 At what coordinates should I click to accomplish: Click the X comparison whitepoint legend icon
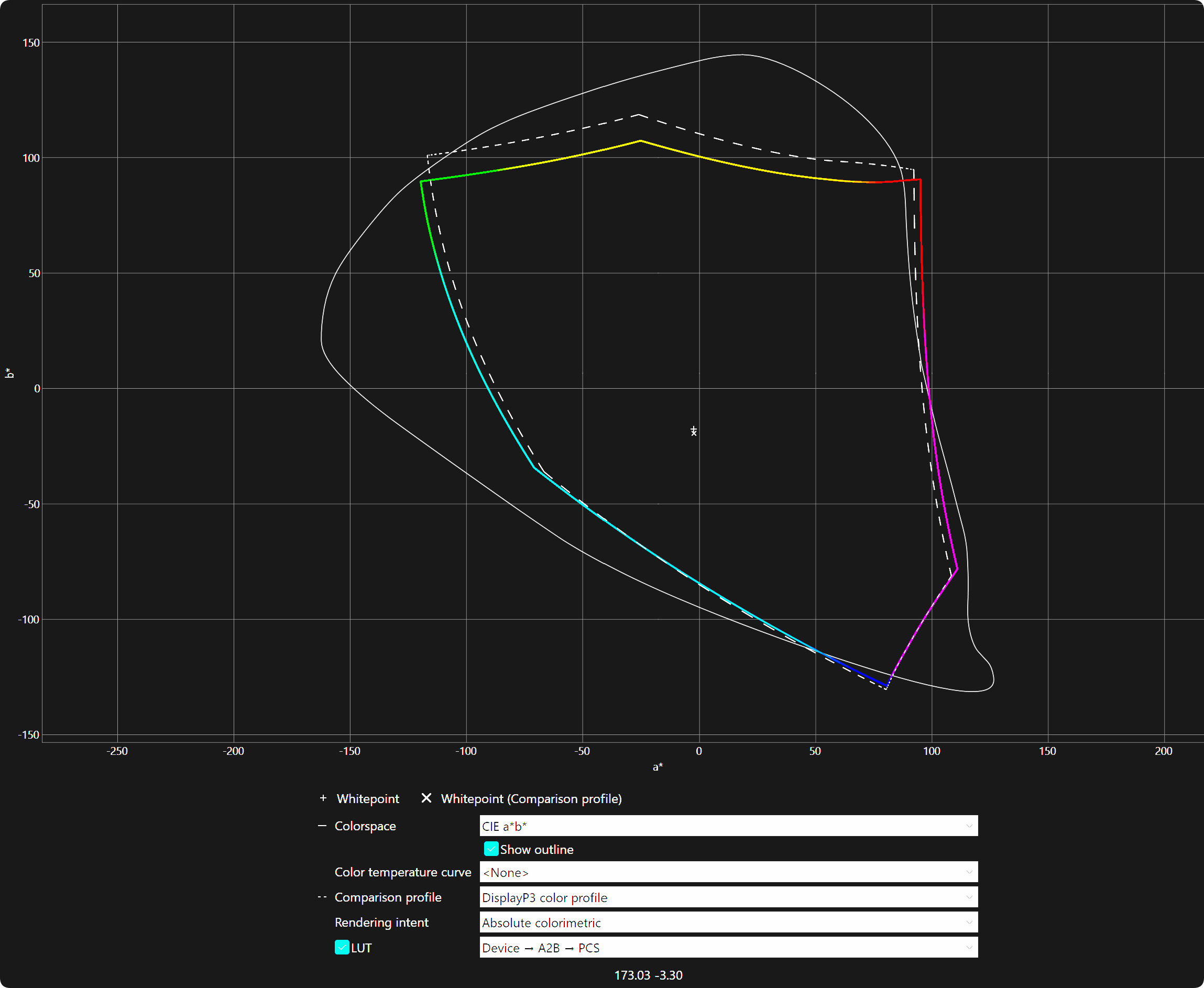[426, 798]
